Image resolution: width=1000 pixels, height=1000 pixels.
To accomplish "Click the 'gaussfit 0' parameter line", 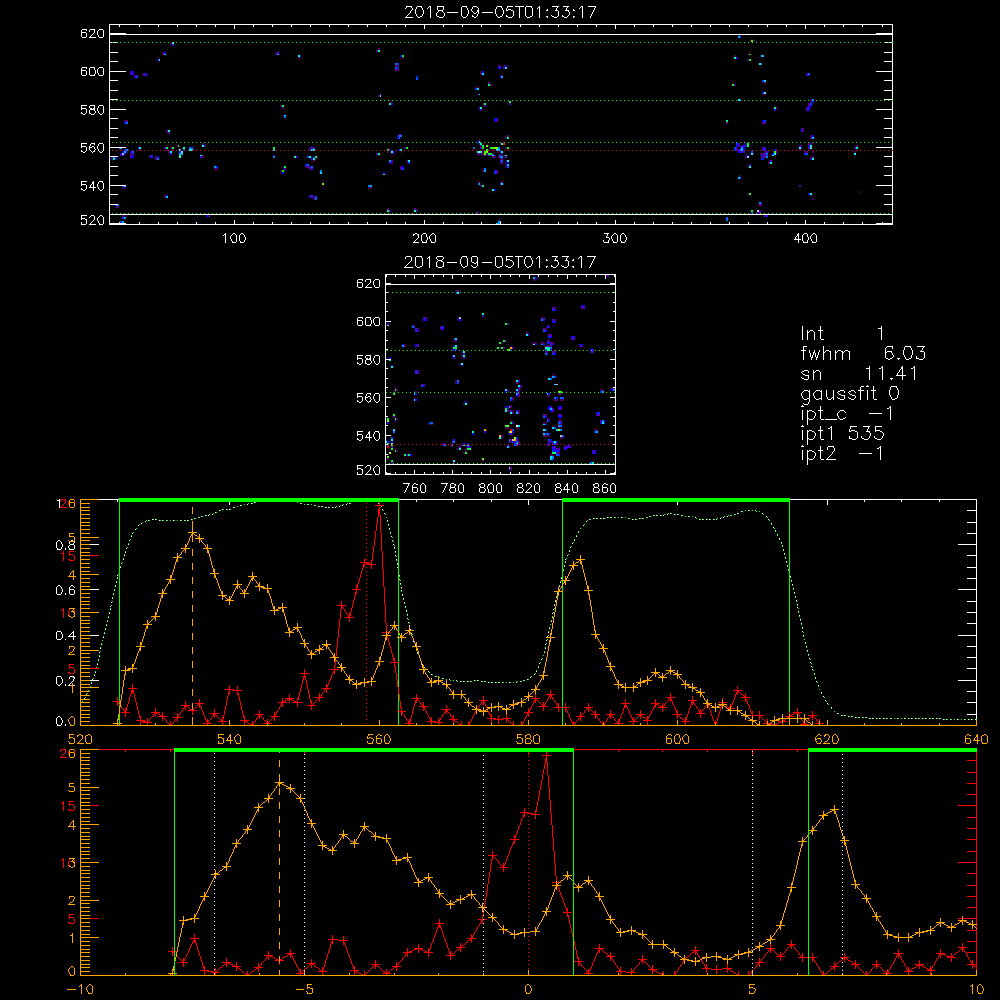I will click(850, 393).
